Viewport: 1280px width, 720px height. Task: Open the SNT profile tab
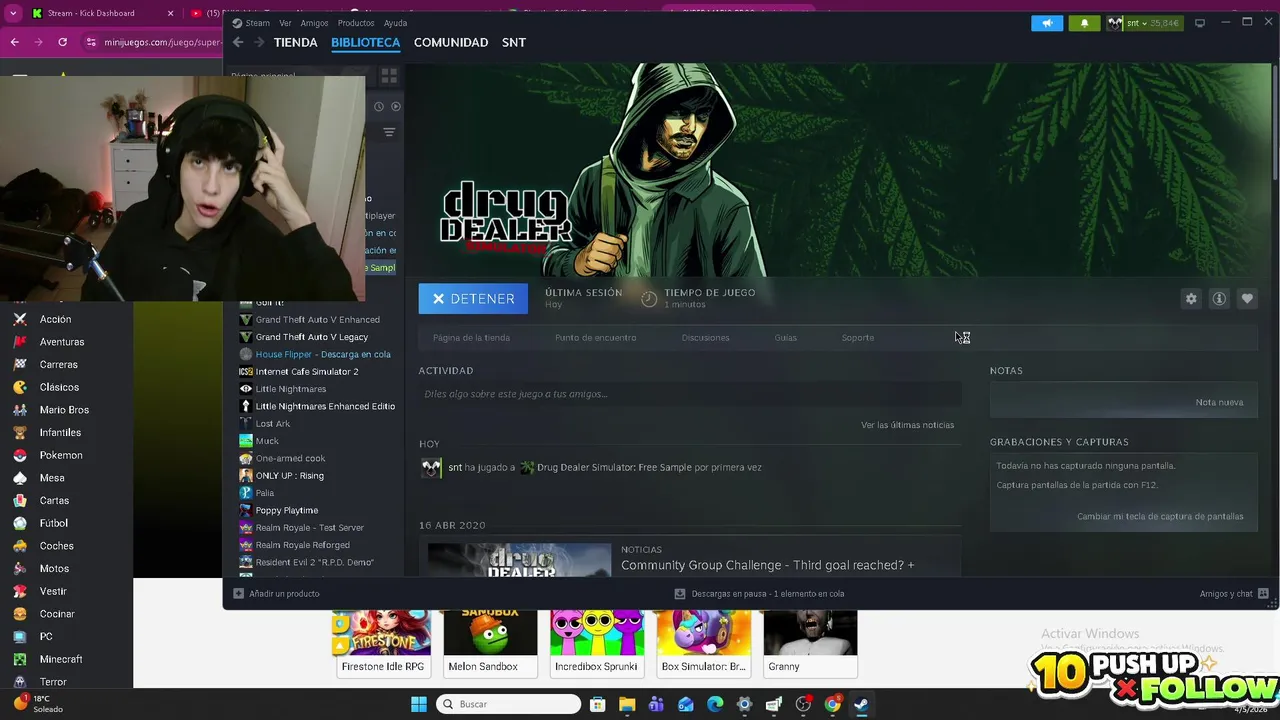tap(514, 42)
